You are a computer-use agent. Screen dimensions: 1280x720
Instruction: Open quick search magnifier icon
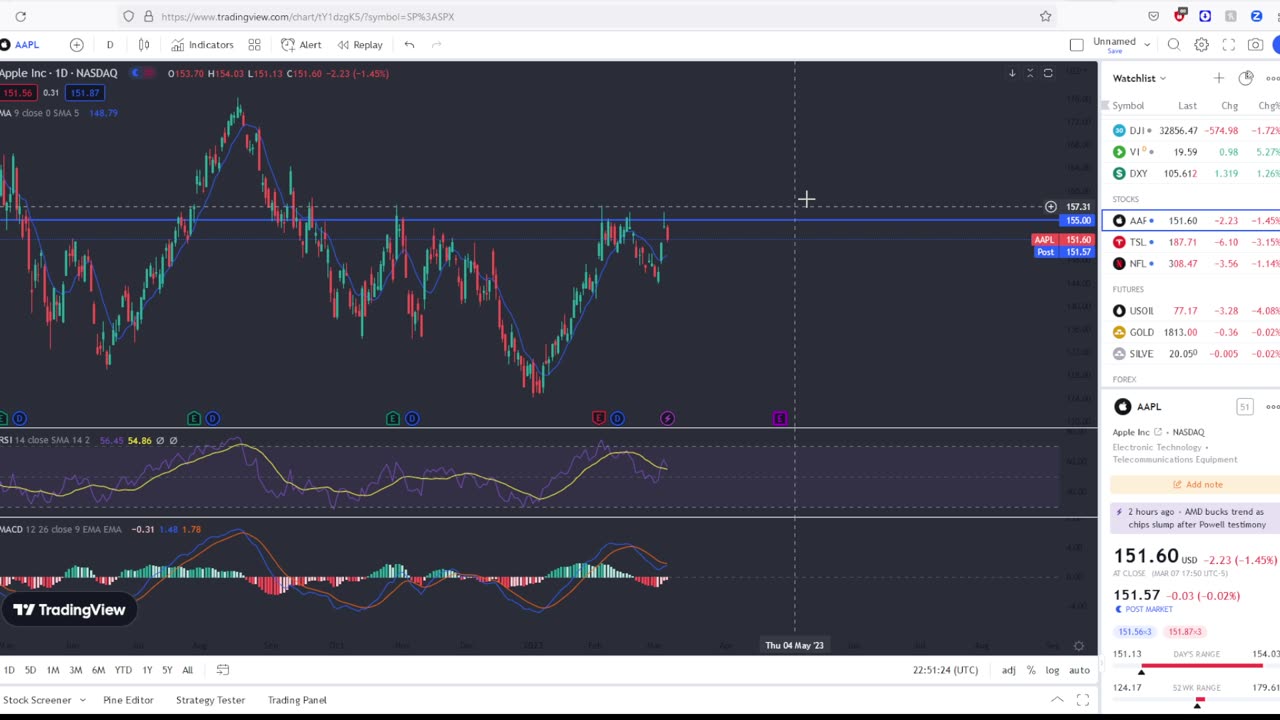tap(1174, 45)
